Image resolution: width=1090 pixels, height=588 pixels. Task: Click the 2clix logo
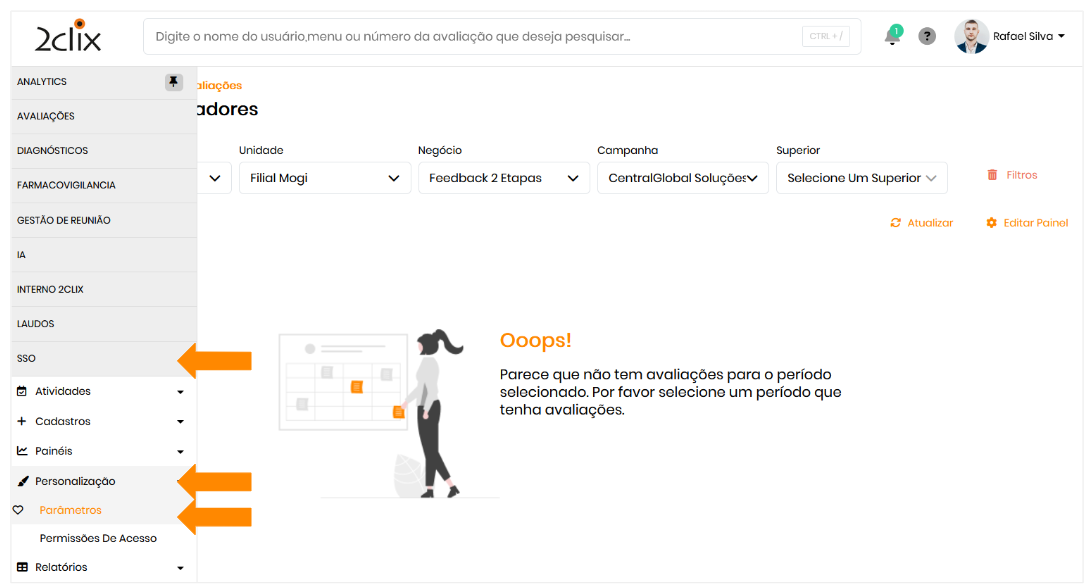(68, 36)
